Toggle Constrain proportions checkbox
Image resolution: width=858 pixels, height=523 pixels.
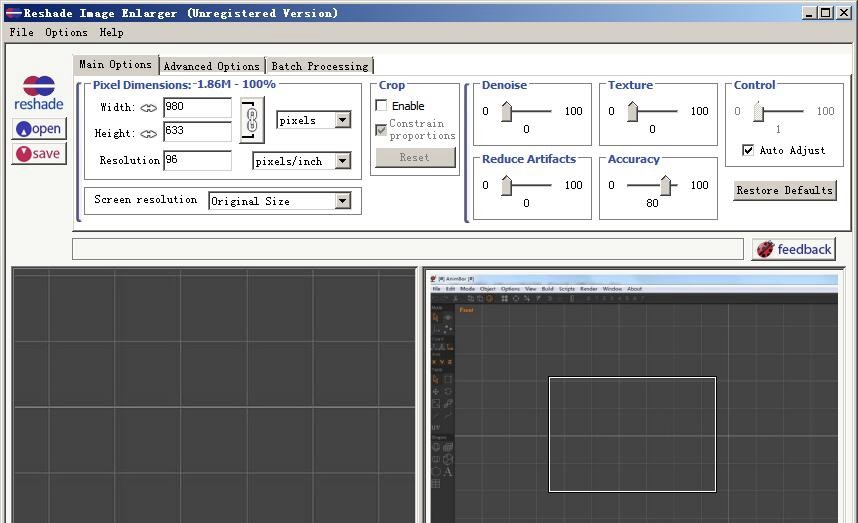pos(381,130)
